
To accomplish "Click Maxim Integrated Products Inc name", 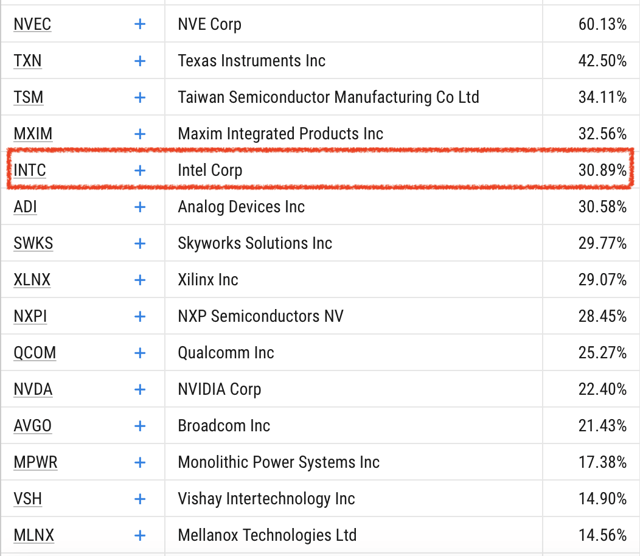I will coord(281,134).
